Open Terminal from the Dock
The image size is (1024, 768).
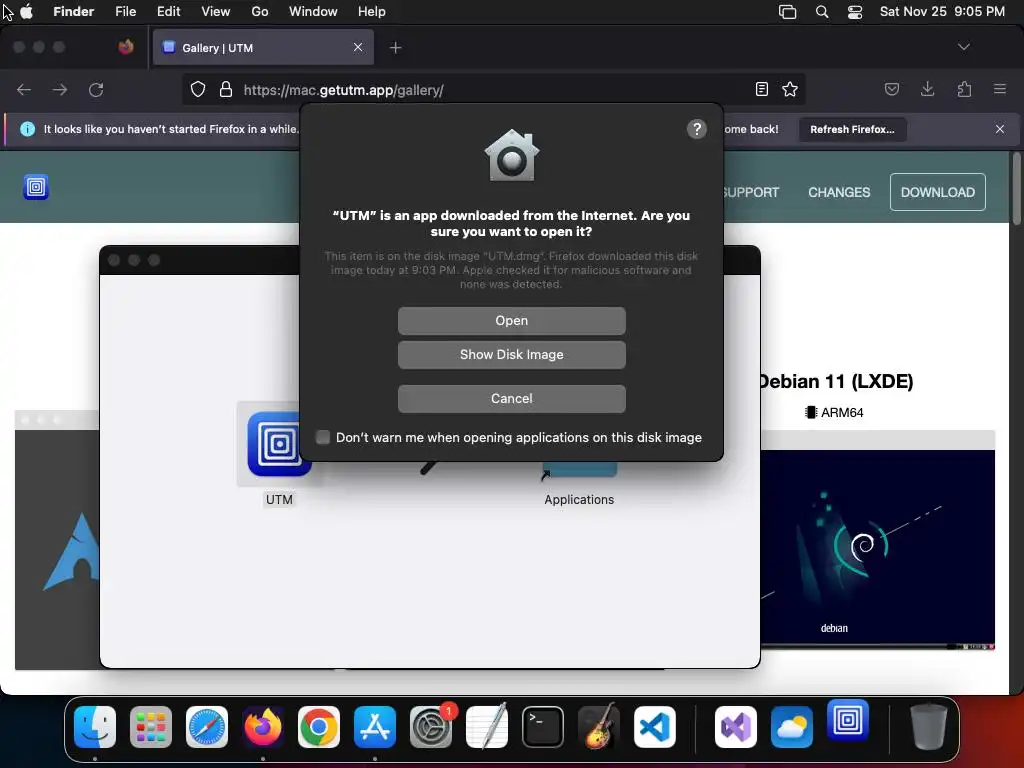click(543, 727)
